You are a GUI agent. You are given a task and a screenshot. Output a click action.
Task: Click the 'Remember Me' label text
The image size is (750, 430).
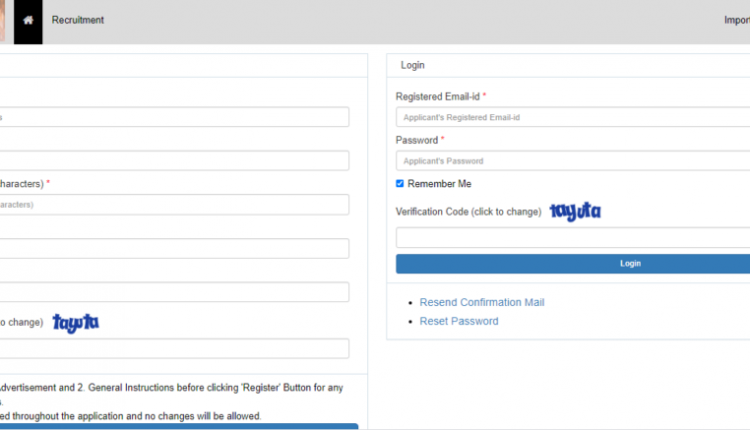439,184
